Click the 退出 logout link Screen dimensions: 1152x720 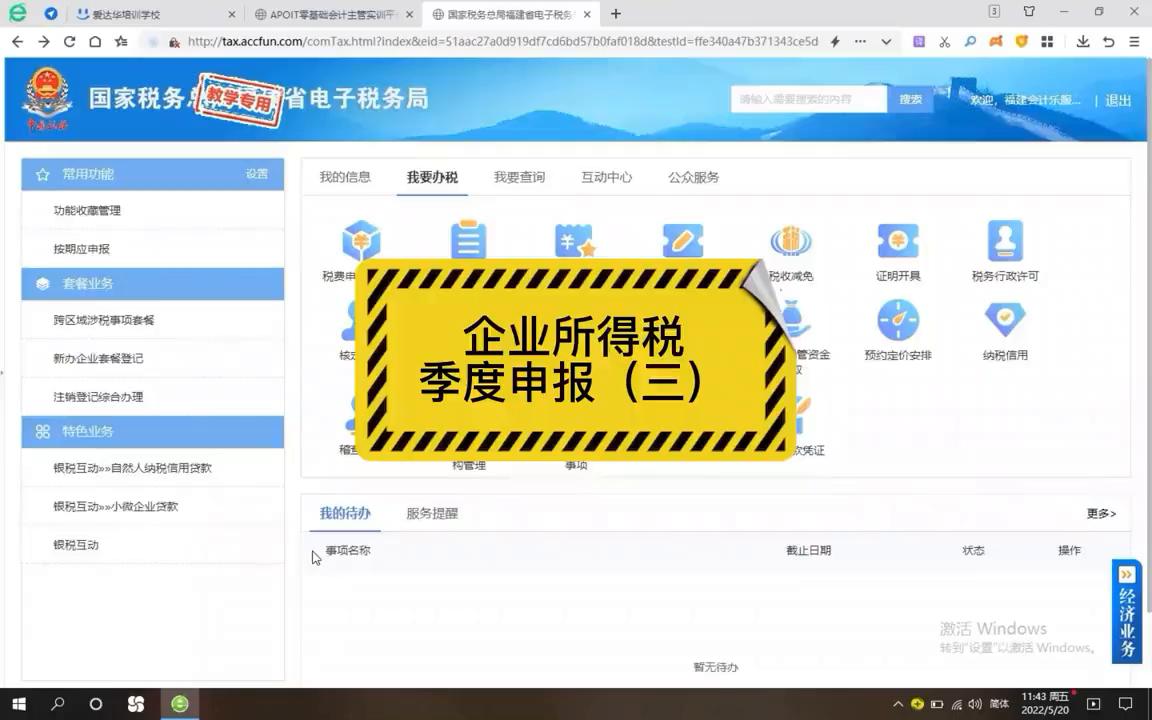(x=1117, y=101)
